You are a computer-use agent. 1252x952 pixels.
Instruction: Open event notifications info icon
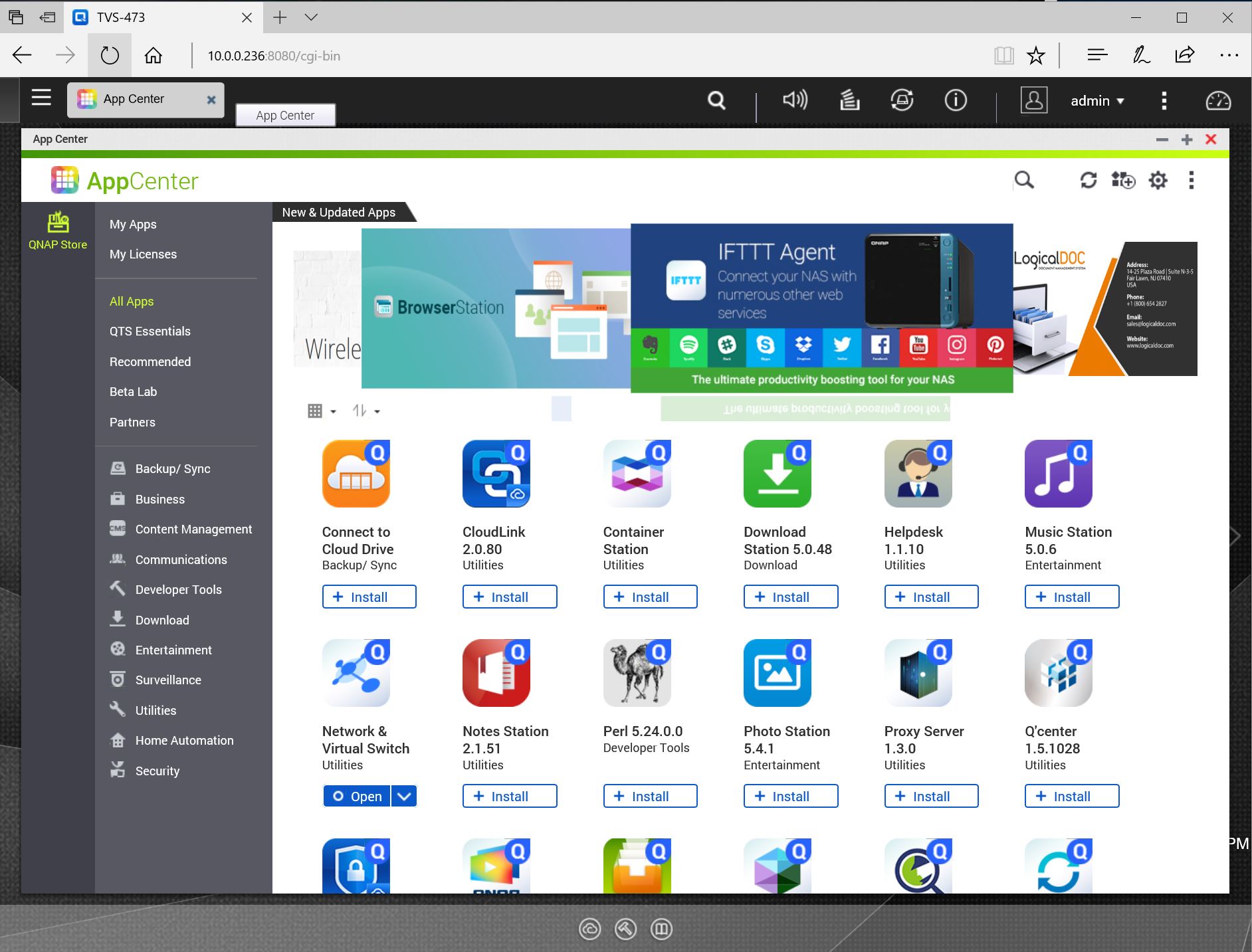956,100
